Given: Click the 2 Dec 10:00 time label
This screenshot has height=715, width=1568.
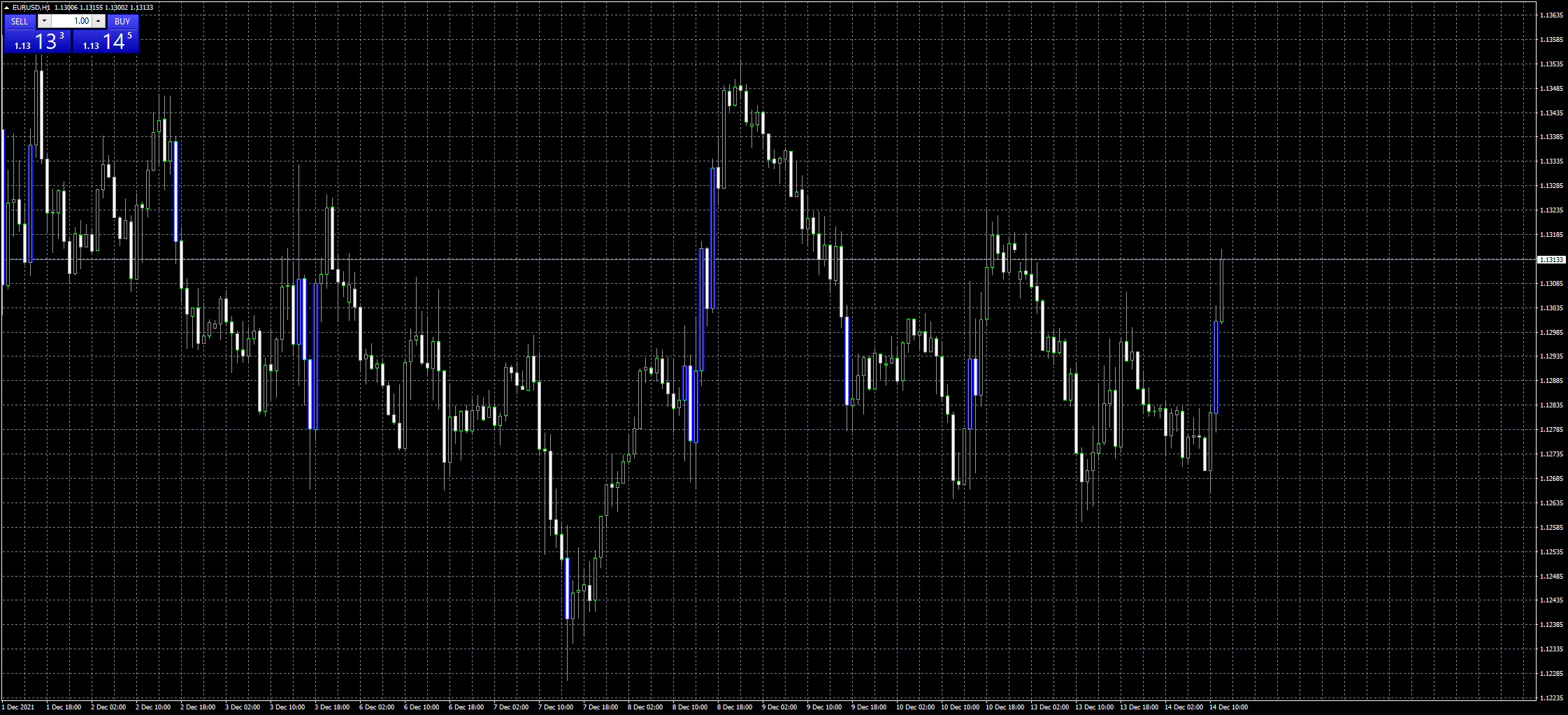Looking at the screenshot, I should pos(153,707).
